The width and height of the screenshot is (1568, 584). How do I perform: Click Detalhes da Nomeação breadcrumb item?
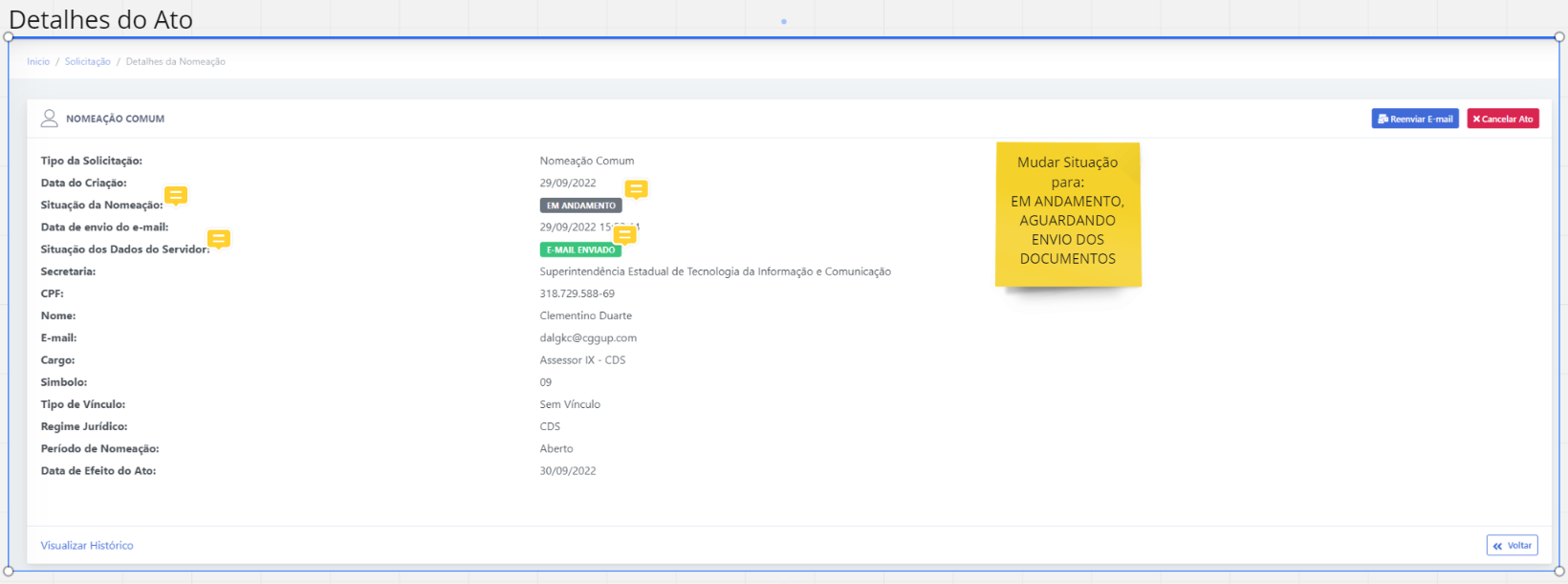click(176, 61)
